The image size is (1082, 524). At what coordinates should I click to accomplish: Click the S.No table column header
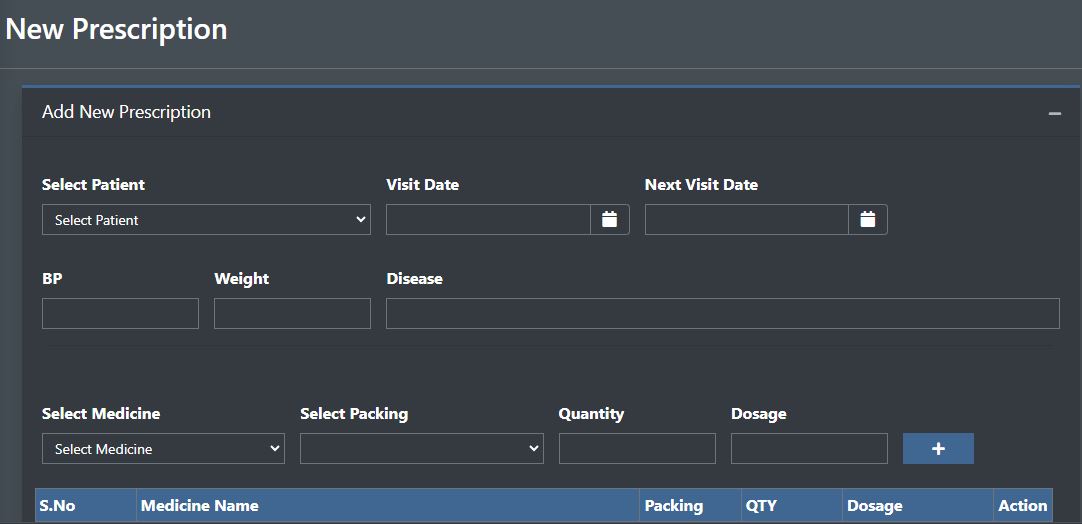[58, 506]
